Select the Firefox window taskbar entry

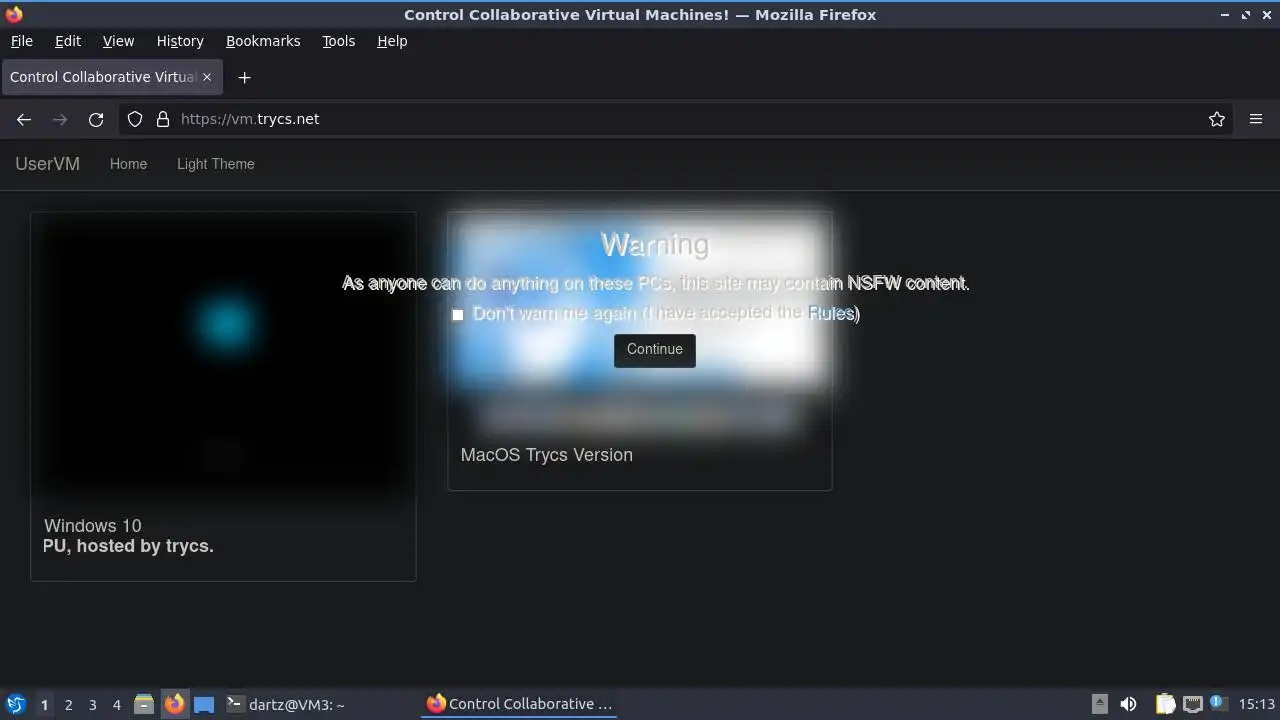pos(520,704)
